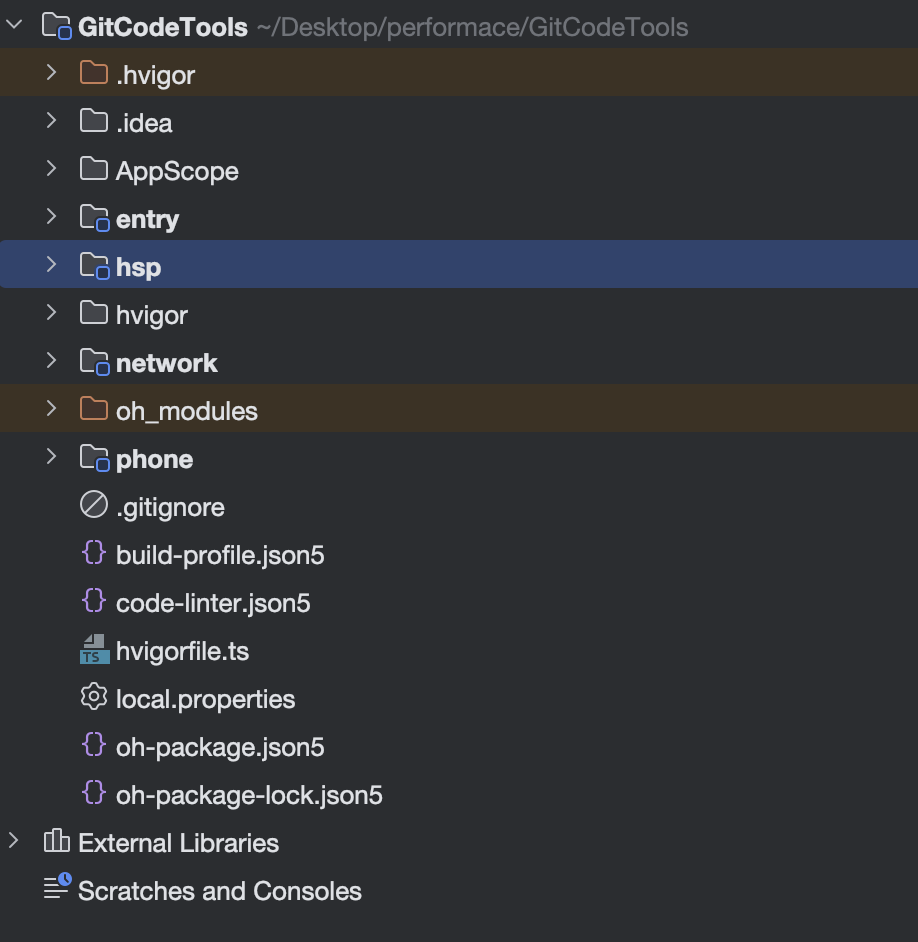Select the code-linter.json5 file
This screenshot has width=918, height=942.
[213, 603]
